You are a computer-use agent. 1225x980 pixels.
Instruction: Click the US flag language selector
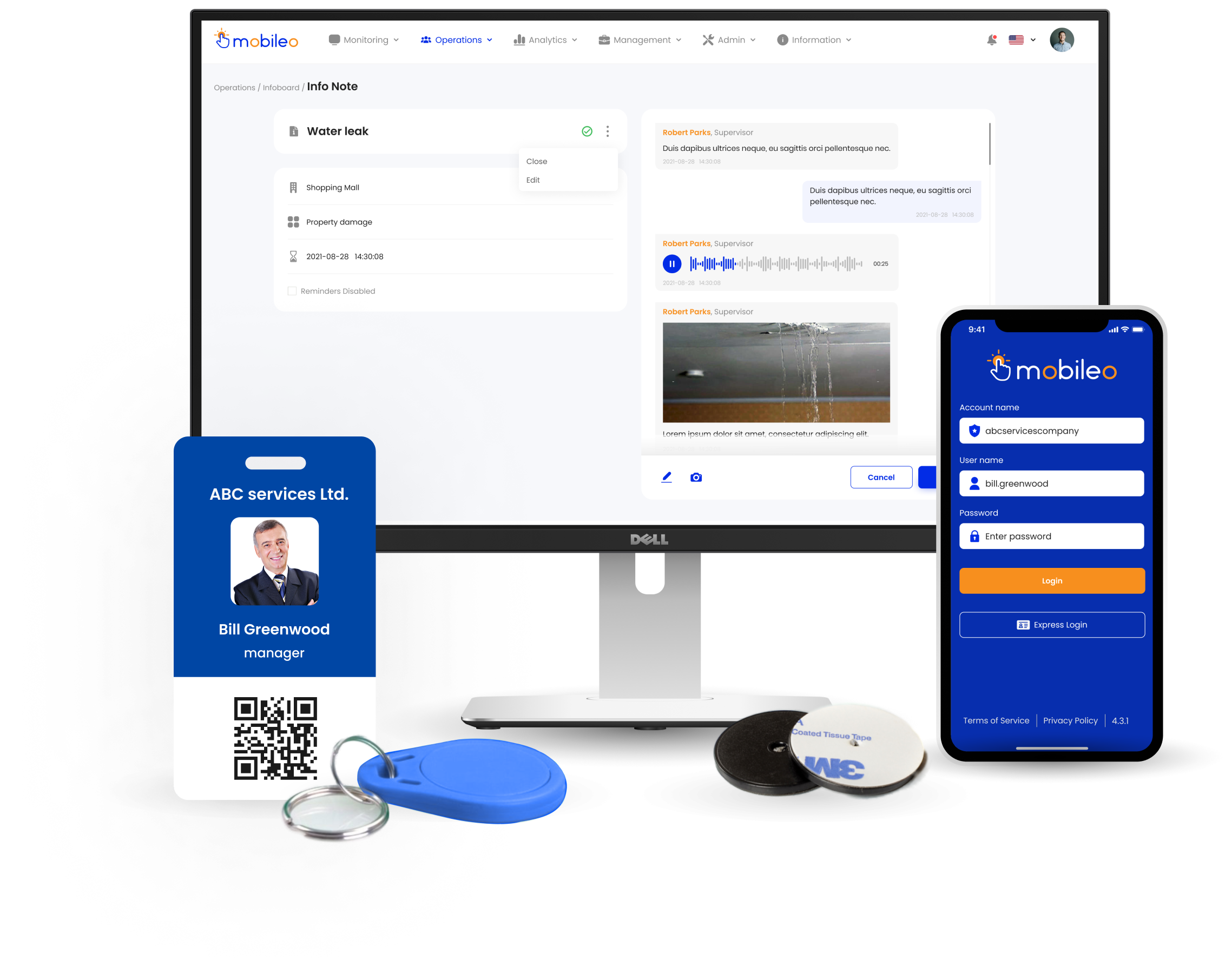[x=1022, y=40]
